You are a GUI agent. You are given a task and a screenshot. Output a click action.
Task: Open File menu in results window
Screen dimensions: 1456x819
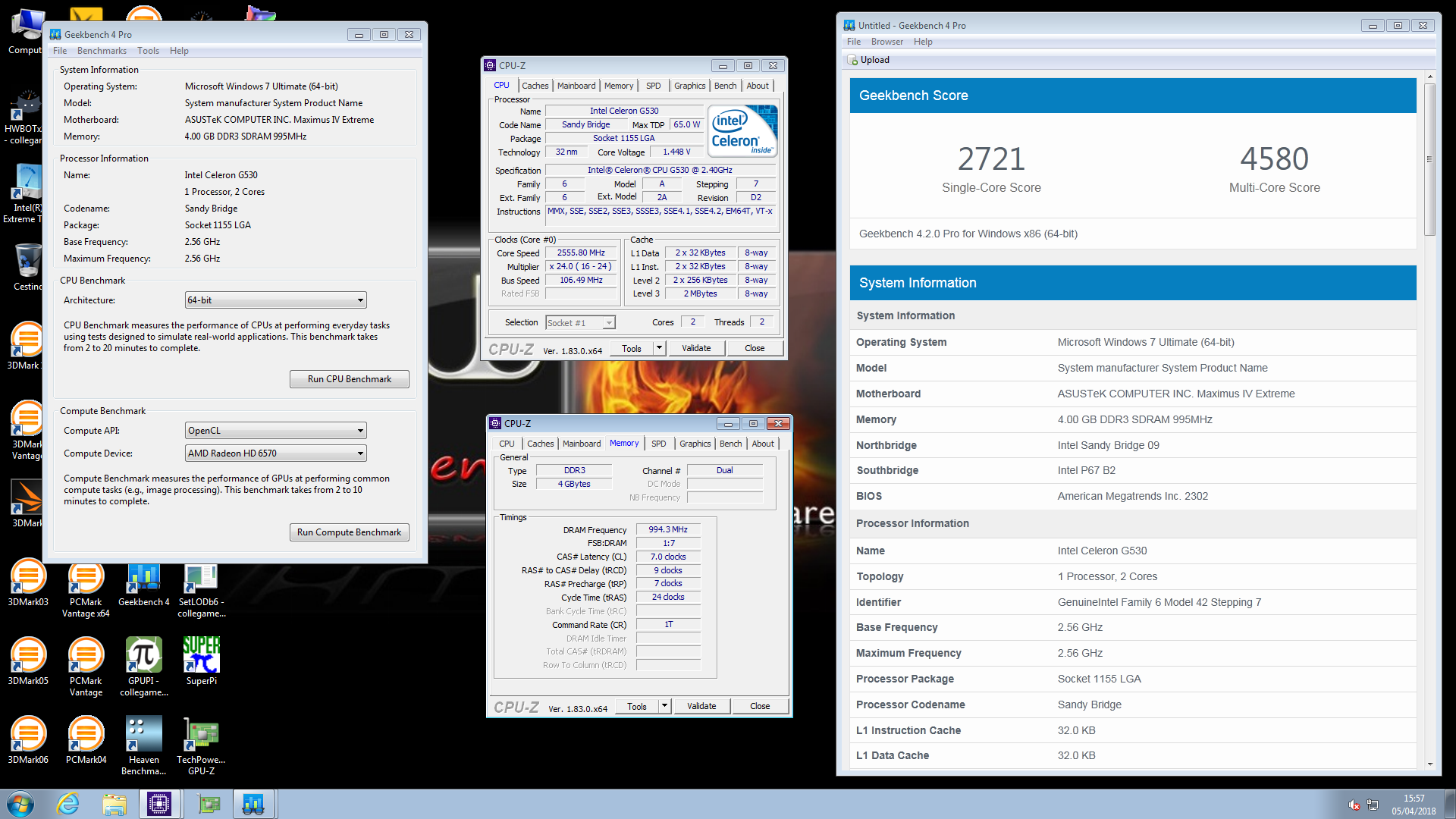point(854,42)
